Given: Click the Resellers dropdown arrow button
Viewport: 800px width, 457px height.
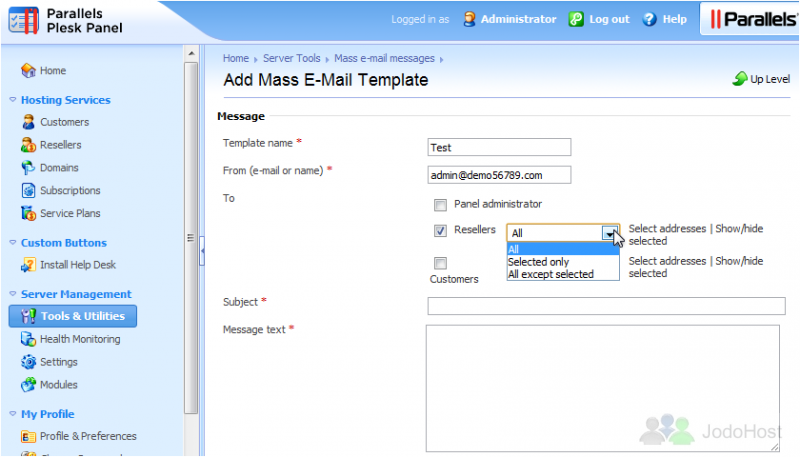Looking at the screenshot, I should 610,233.
